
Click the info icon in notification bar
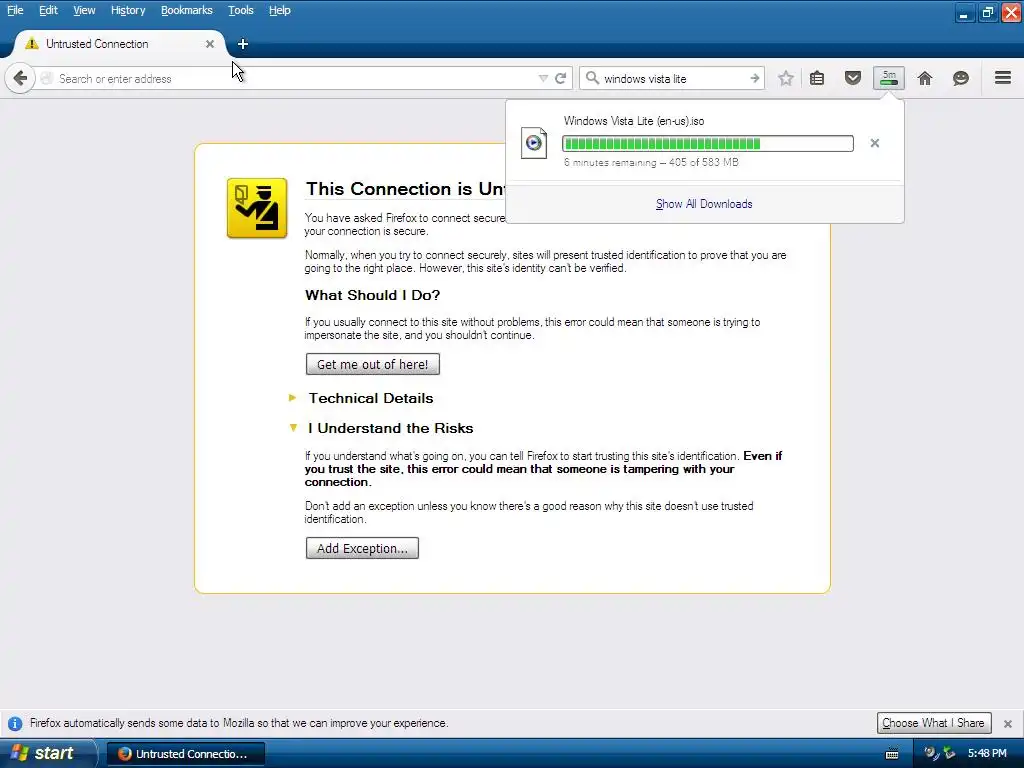(15, 724)
